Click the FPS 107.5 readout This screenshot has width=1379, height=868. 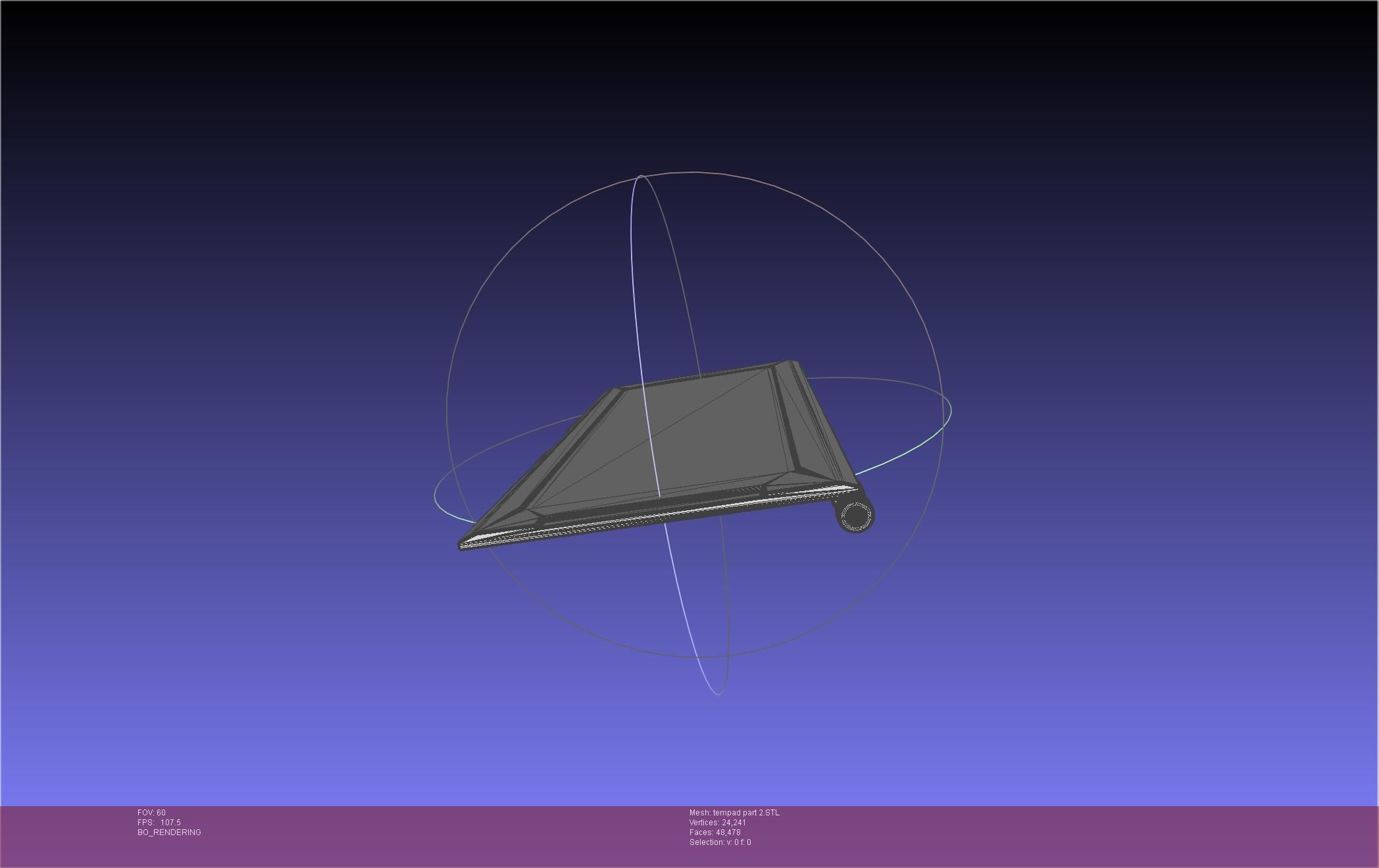(159, 823)
